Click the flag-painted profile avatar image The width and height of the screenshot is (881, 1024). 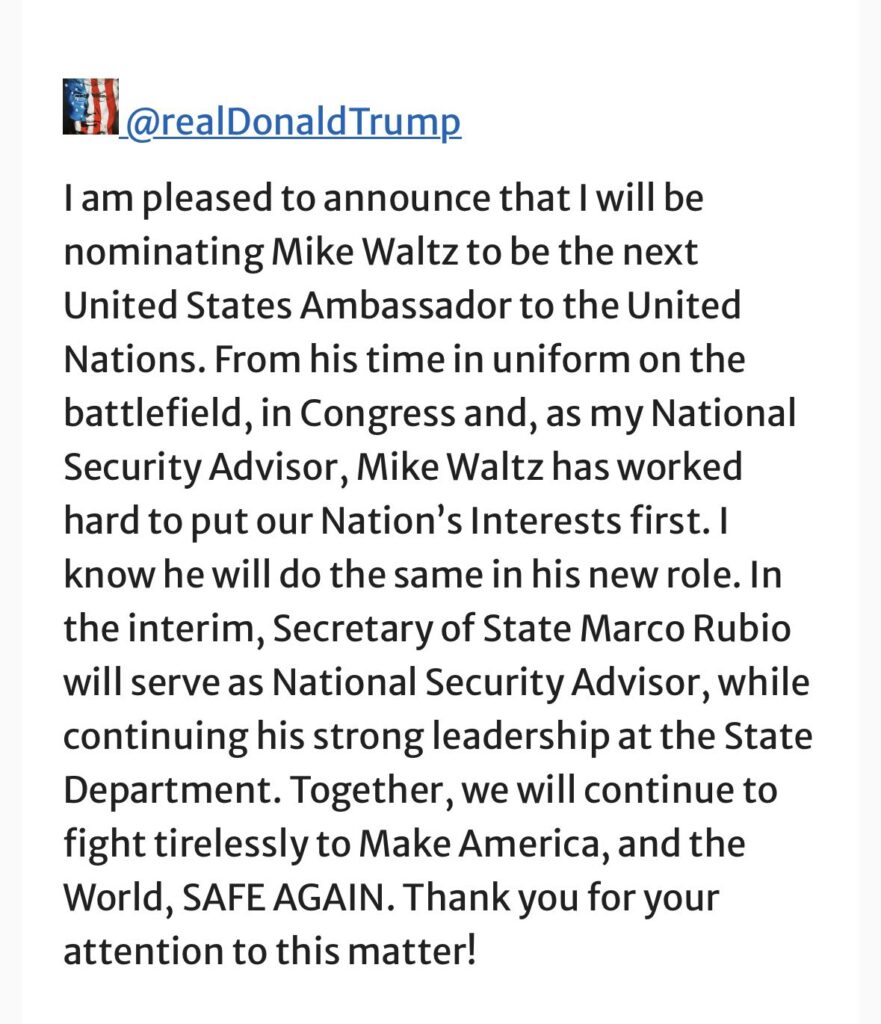tap(91, 106)
